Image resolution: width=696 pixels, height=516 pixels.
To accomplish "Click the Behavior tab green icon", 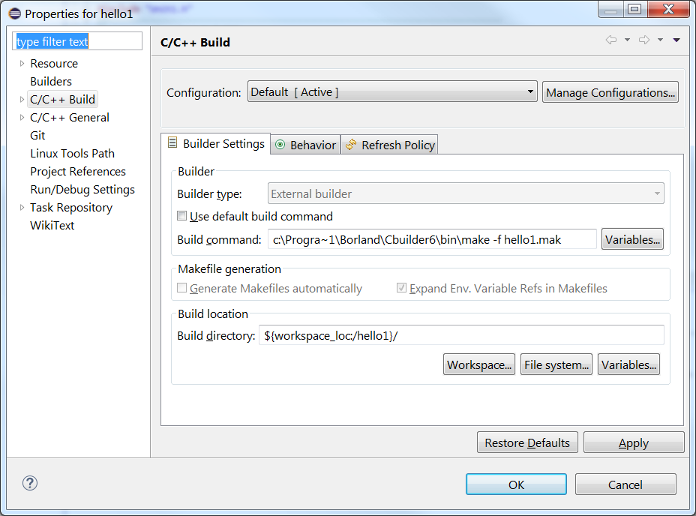I will coord(280,144).
